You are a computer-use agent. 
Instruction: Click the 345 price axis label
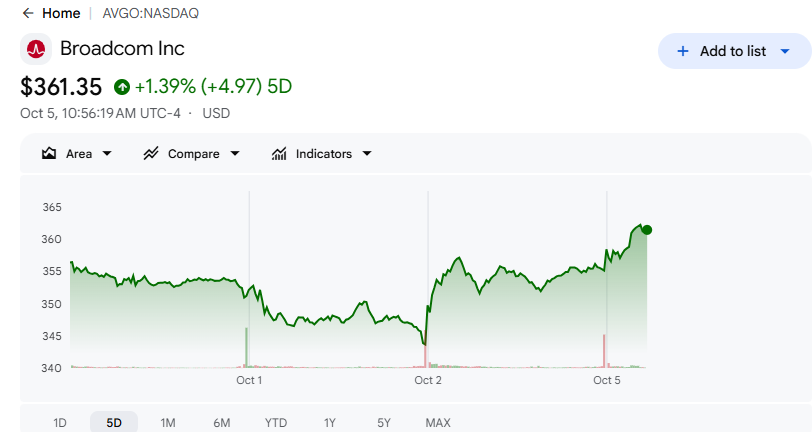[52, 336]
